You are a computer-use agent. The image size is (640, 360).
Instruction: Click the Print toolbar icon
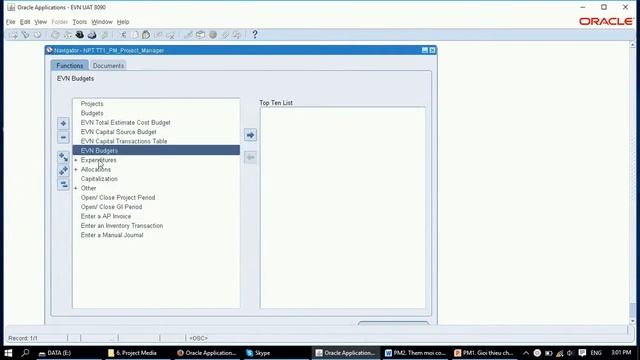[92, 35]
